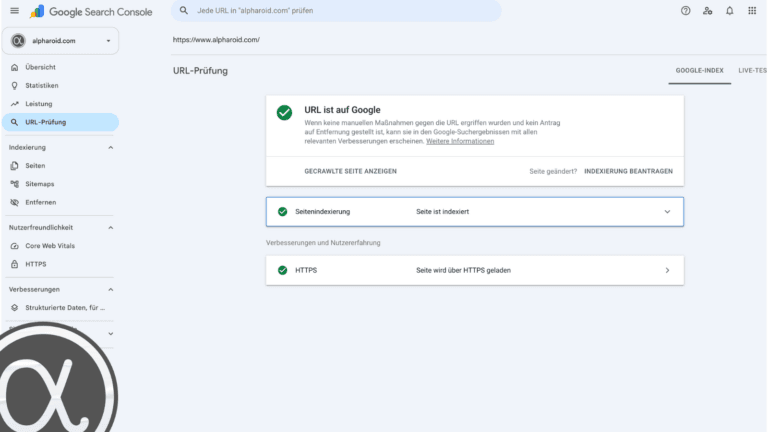Open the Weitere Informationen link
Viewport: 768px width, 432px height.
point(460,141)
